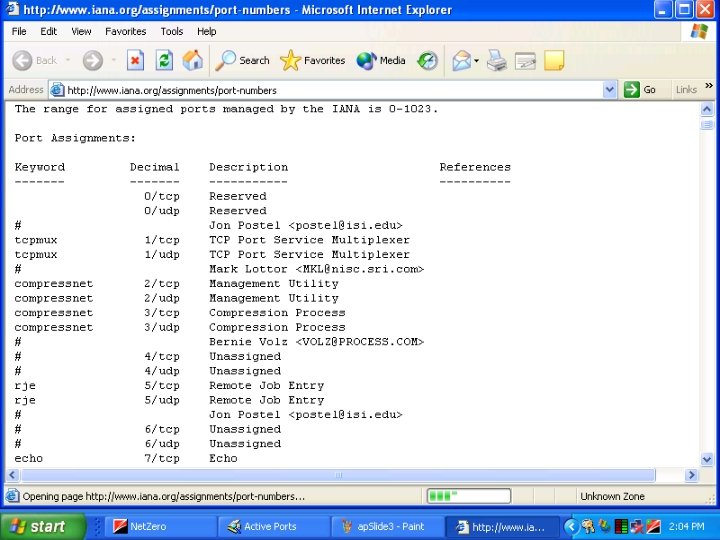Click the 'Port Assignments:' heading text
The width and height of the screenshot is (720, 540).
point(75,138)
